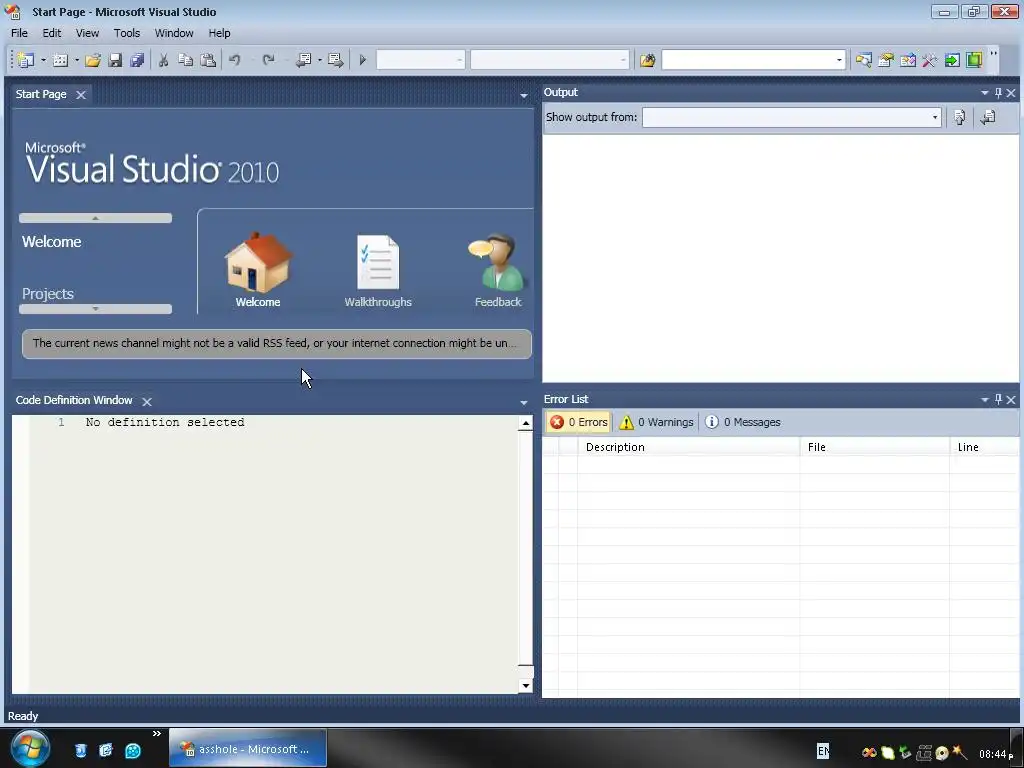Open the Window menu
The width and height of the screenshot is (1024, 768).
tap(174, 33)
